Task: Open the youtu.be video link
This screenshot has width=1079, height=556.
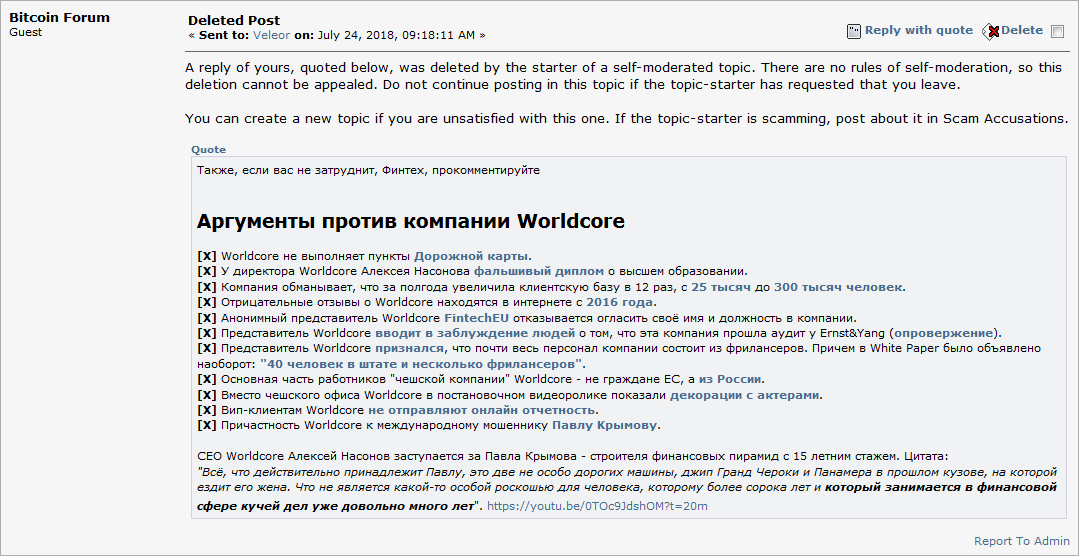Action: pyautogui.click(x=597, y=506)
